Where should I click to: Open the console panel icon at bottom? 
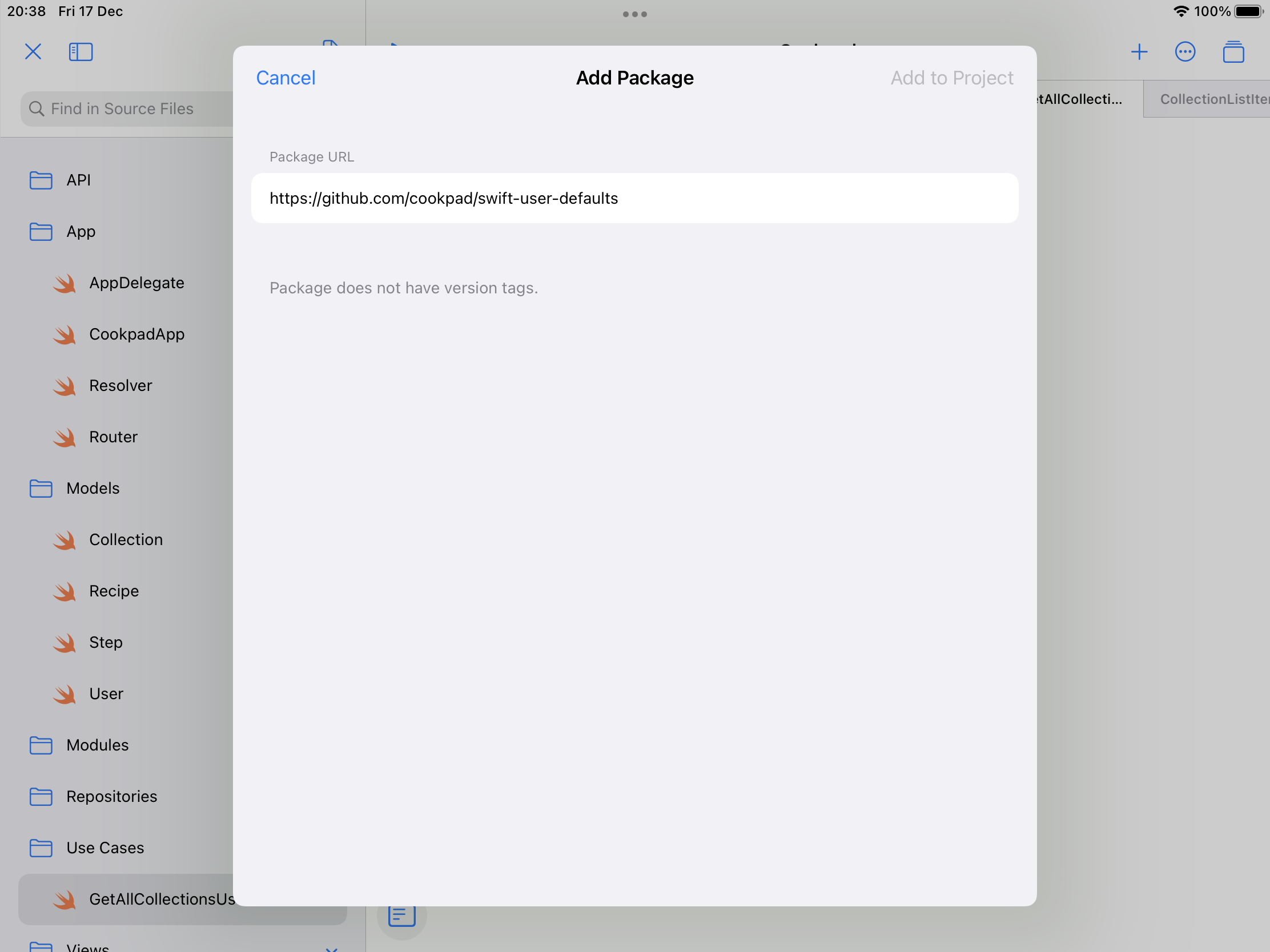[x=401, y=917]
